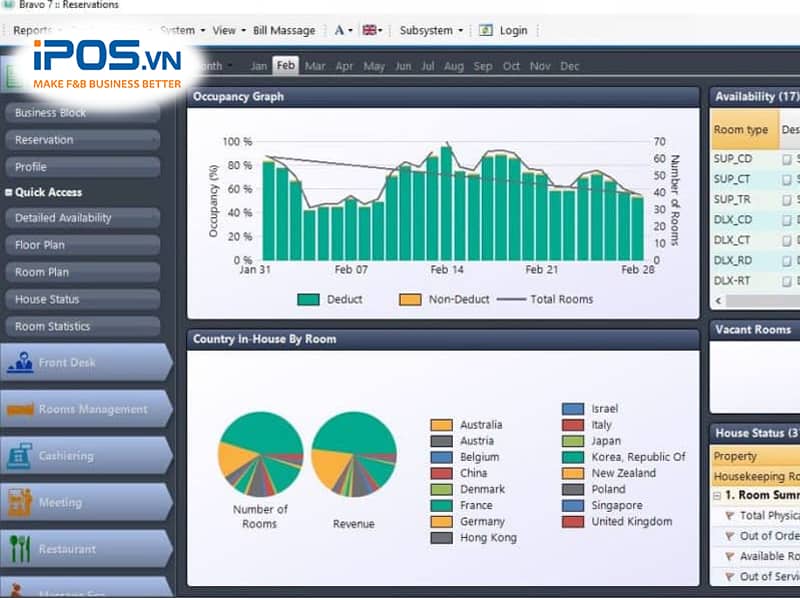This screenshot has width=800, height=600.
Task: Open the Front Desk module icon
Action: tap(20, 363)
